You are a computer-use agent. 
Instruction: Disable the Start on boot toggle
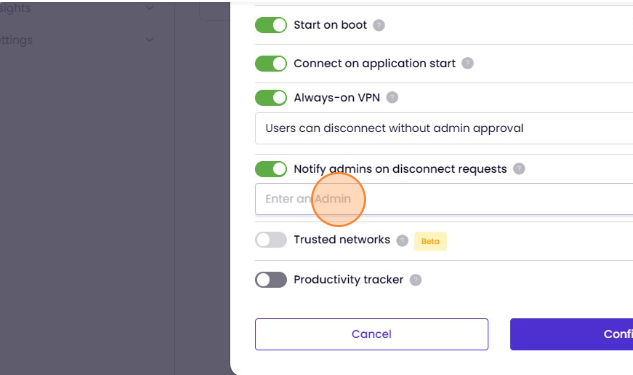(x=271, y=25)
